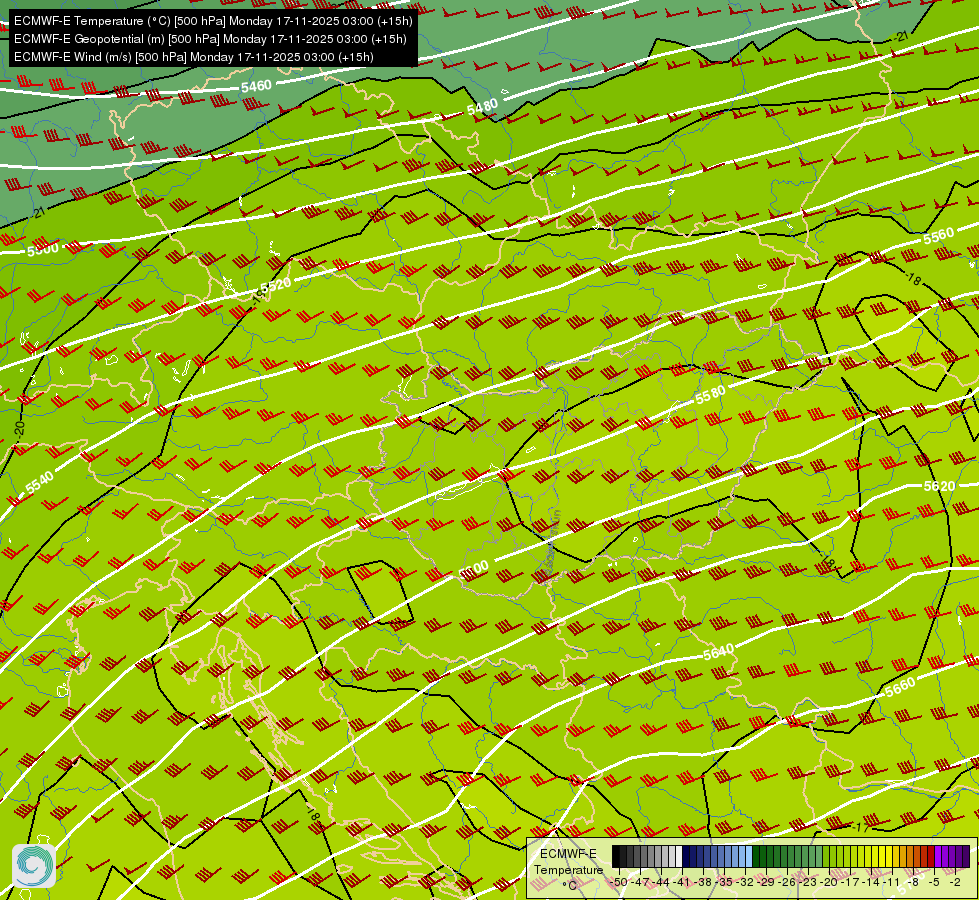
Task: Click the ECMWF-E Geopotential (m) header line
Action: (x=210, y=39)
